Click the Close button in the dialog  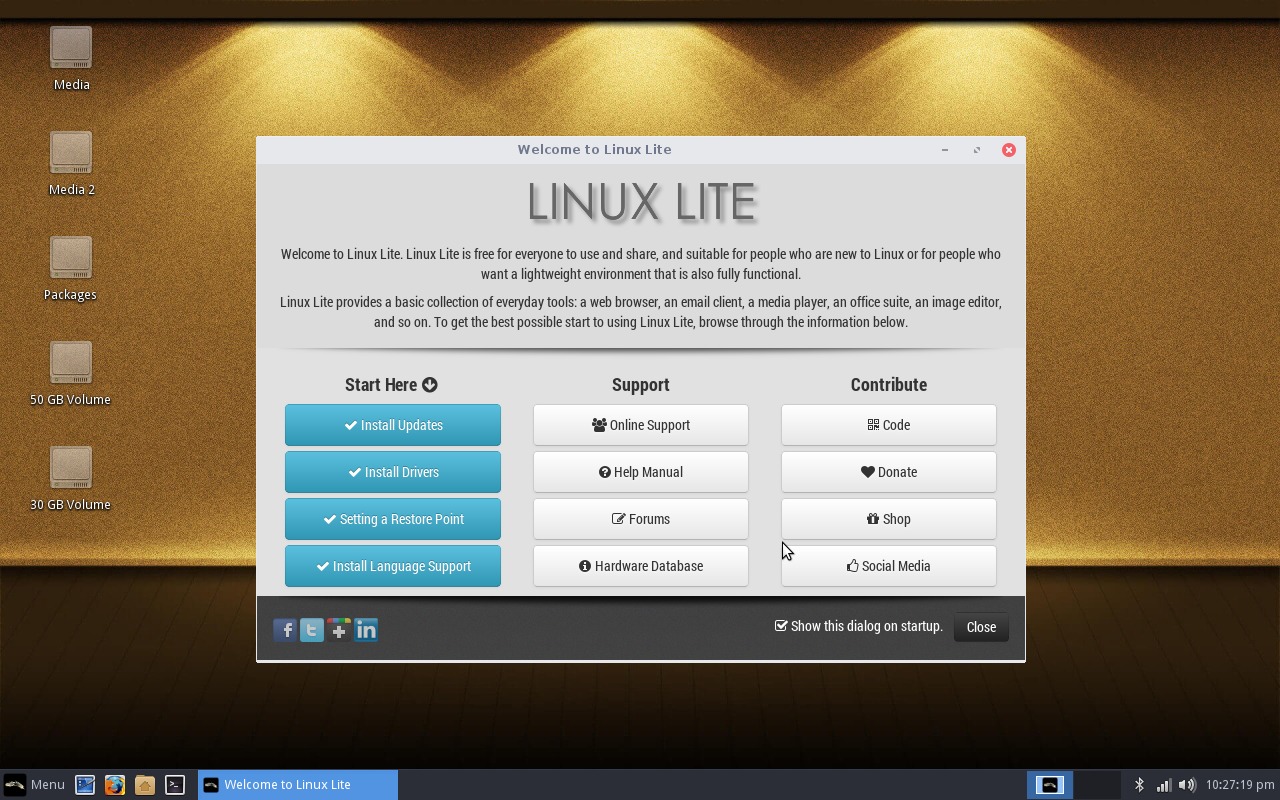point(981,627)
